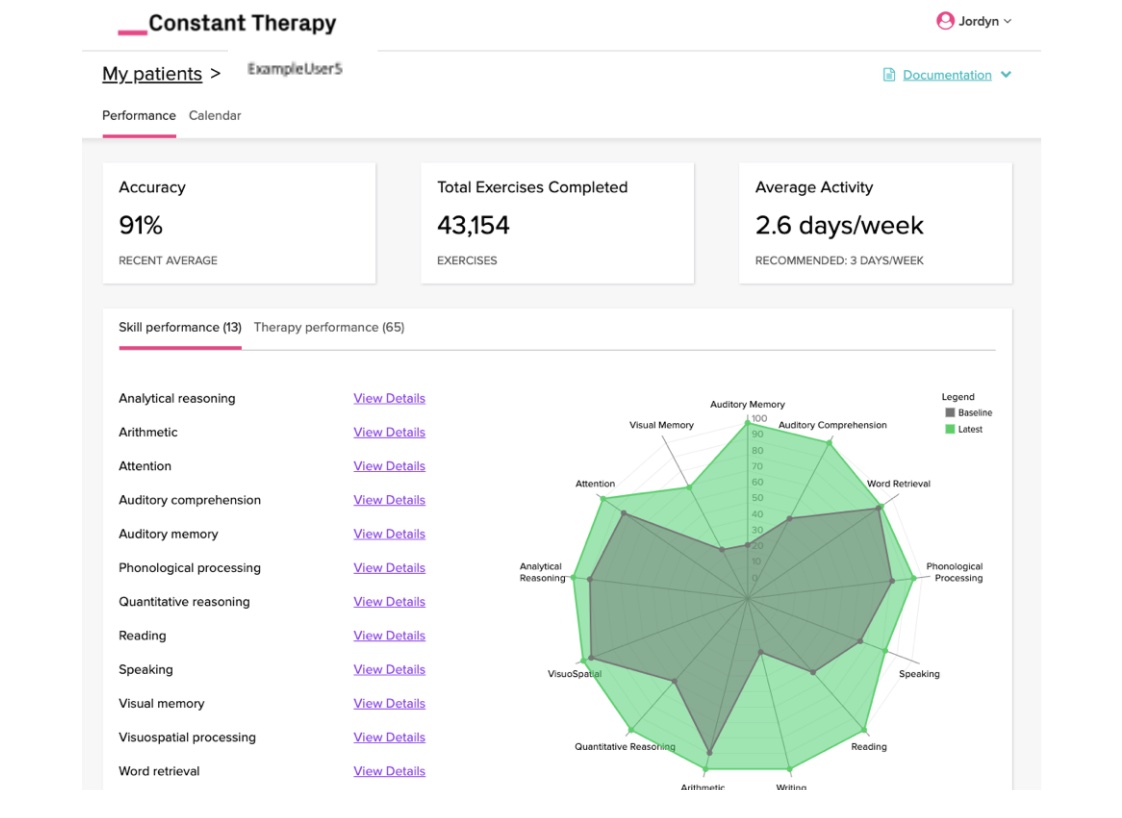Screen dimensions: 1122x818
Task: Click the Auditory Comprehension radar axis label
Action: coord(832,425)
